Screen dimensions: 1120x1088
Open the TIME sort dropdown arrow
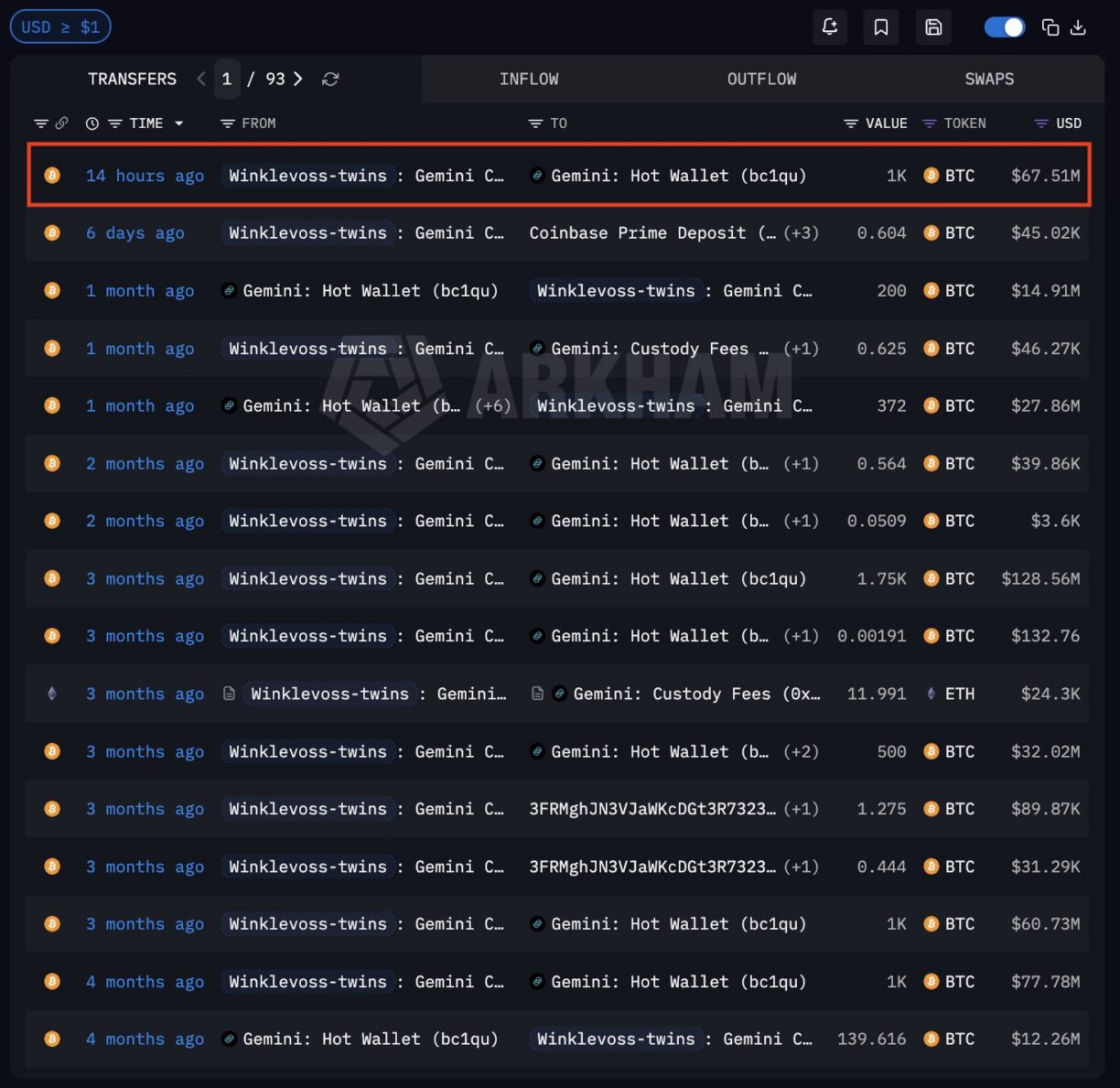[x=178, y=124]
